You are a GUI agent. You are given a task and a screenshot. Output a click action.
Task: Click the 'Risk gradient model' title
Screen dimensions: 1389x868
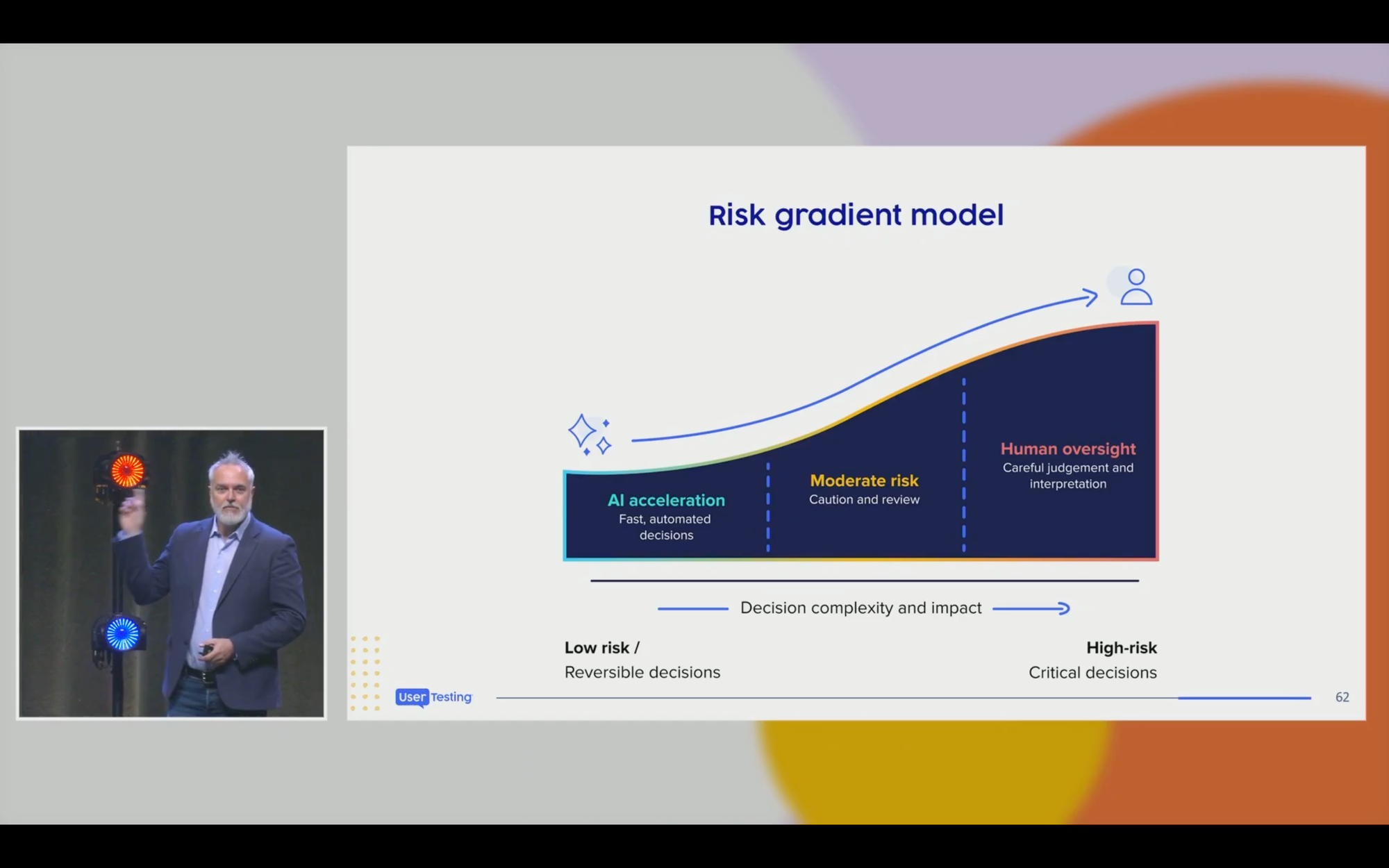[856, 215]
